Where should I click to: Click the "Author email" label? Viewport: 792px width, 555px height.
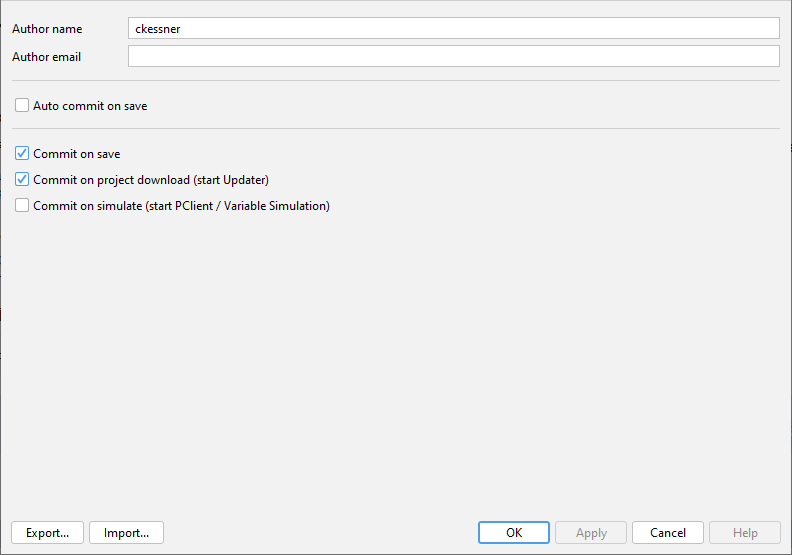coord(47,57)
